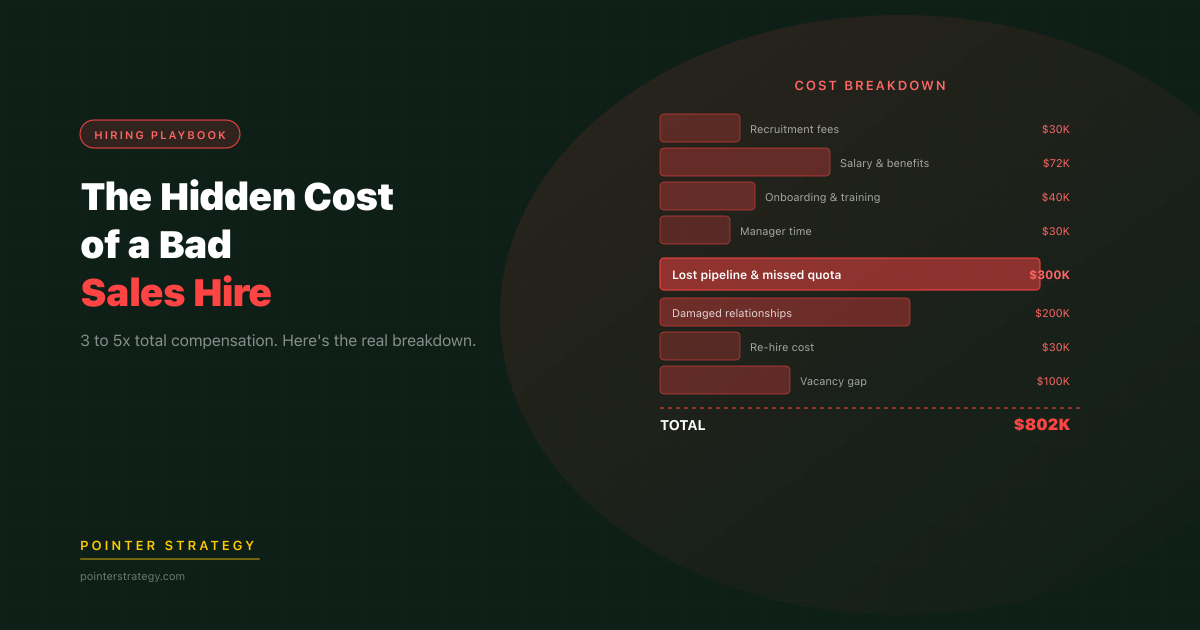Select the Re-hire cost bar
The height and width of the screenshot is (630, 1200).
[700, 346]
